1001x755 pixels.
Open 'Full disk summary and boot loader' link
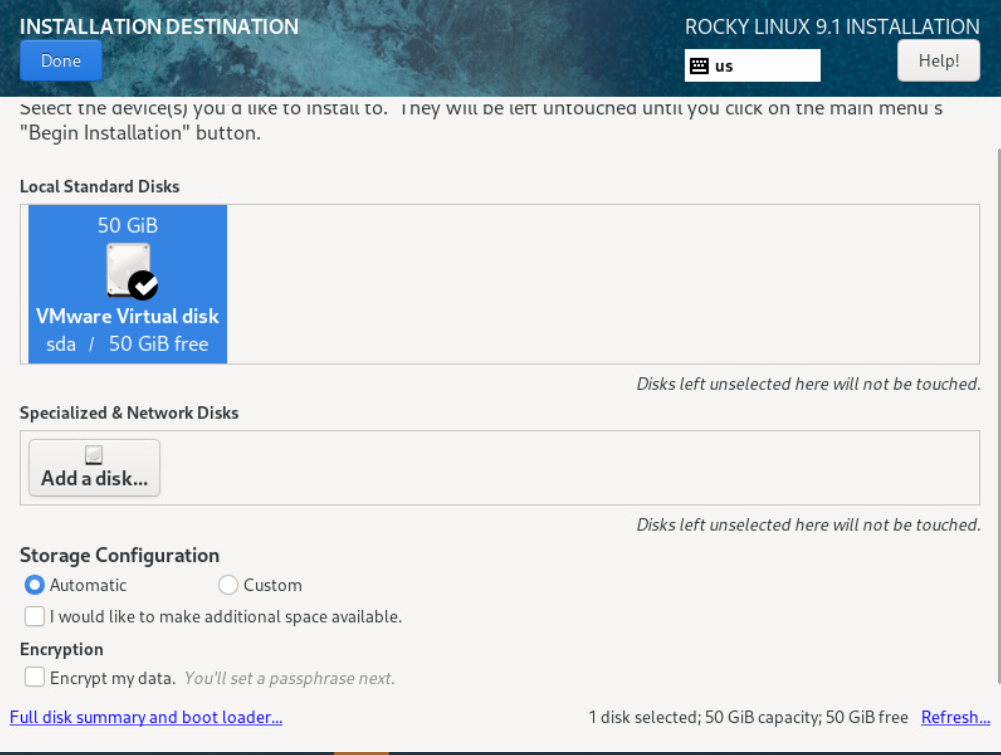point(146,717)
